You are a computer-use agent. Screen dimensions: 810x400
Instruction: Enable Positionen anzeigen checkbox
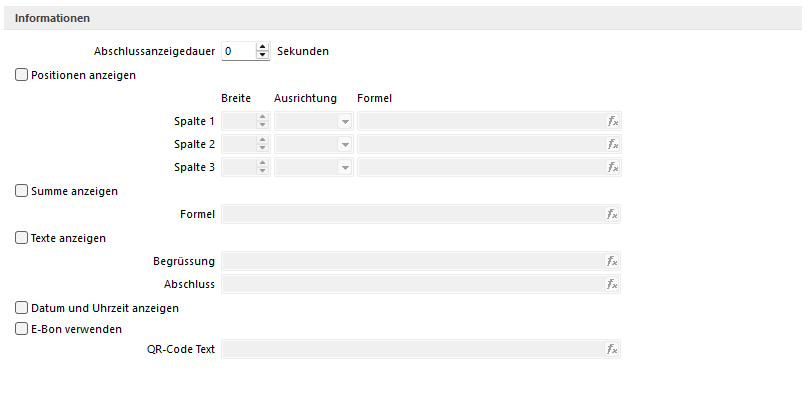pos(22,74)
